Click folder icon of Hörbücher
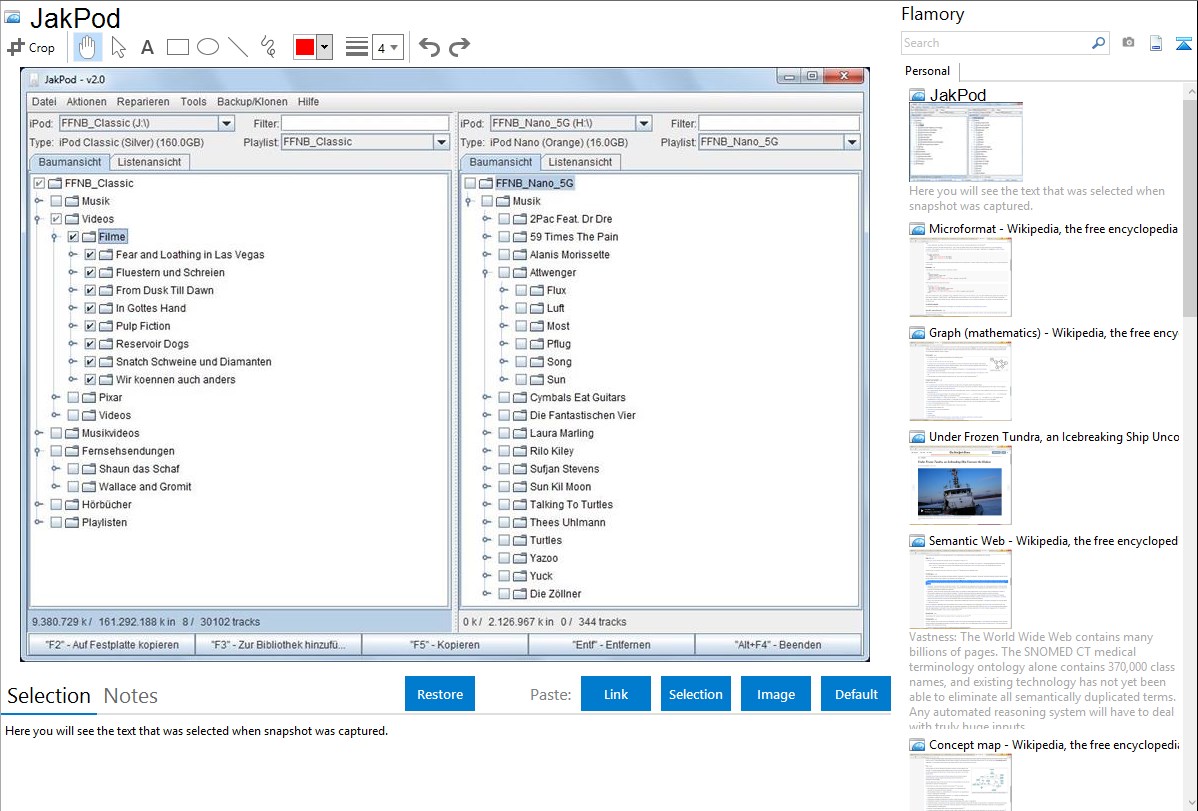The image size is (1198, 811). coord(72,505)
